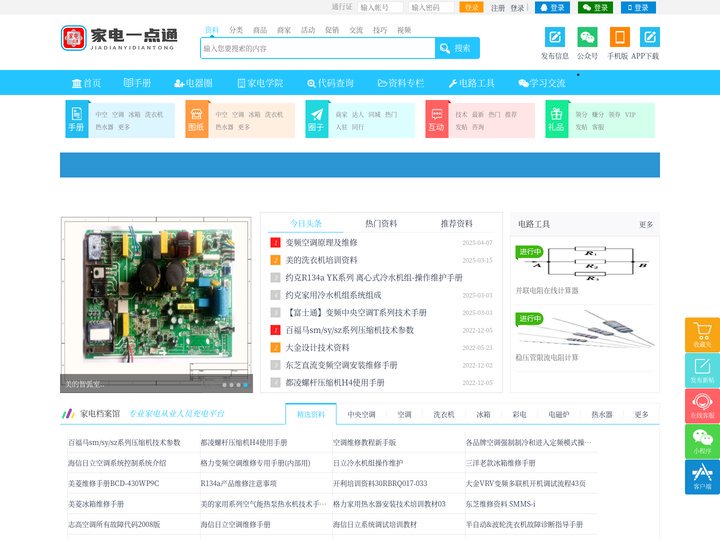The height and width of the screenshot is (540, 720).
Task: Open the 手机版 mobile icon
Action: tap(619, 37)
